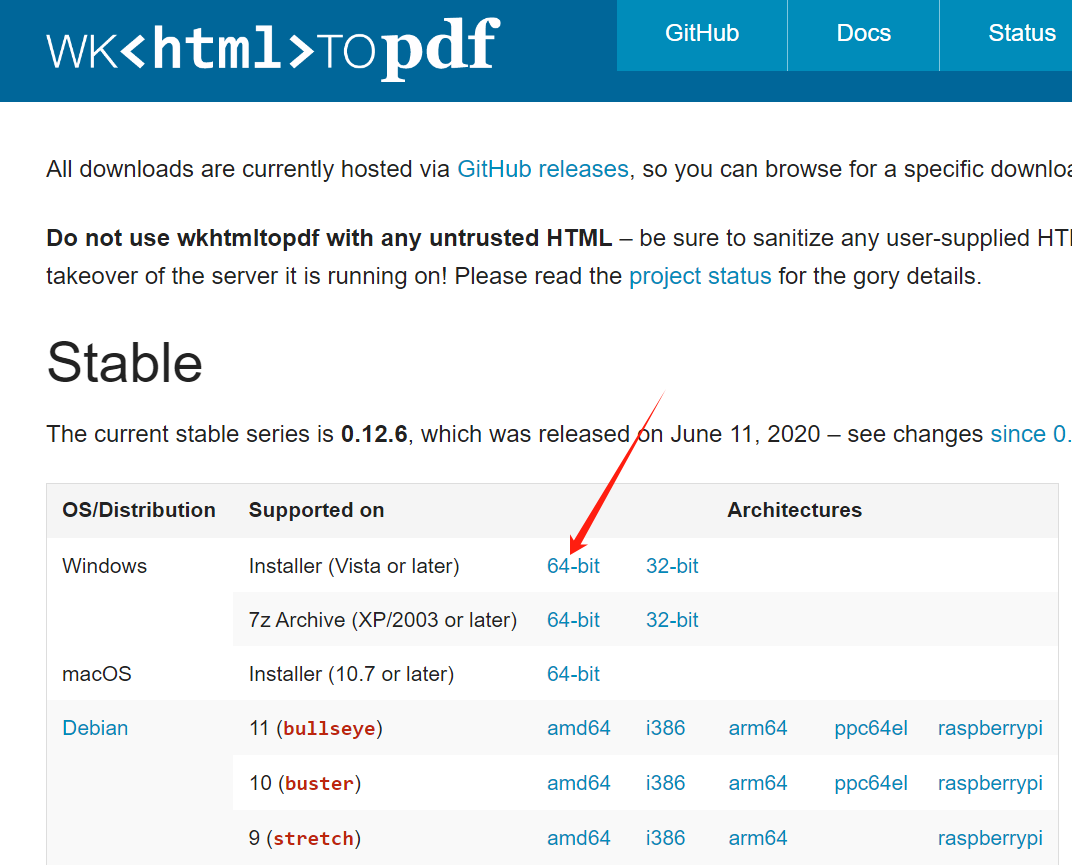Download Debian 10 buster amd64 package
1072x865 pixels.
pyautogui.click(x=578, y=783)
